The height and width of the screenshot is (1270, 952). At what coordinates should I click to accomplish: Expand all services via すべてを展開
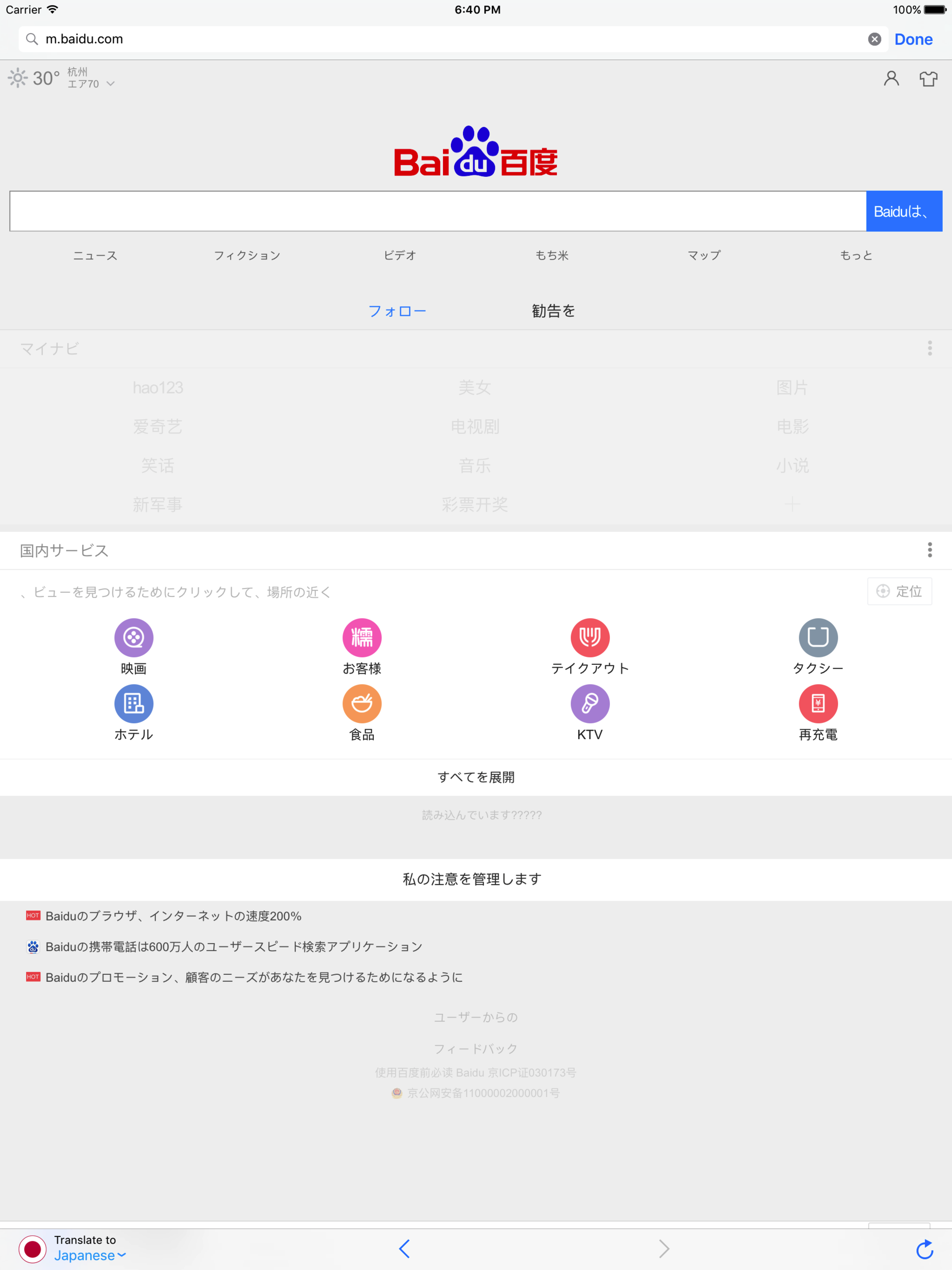coord(476,777)
